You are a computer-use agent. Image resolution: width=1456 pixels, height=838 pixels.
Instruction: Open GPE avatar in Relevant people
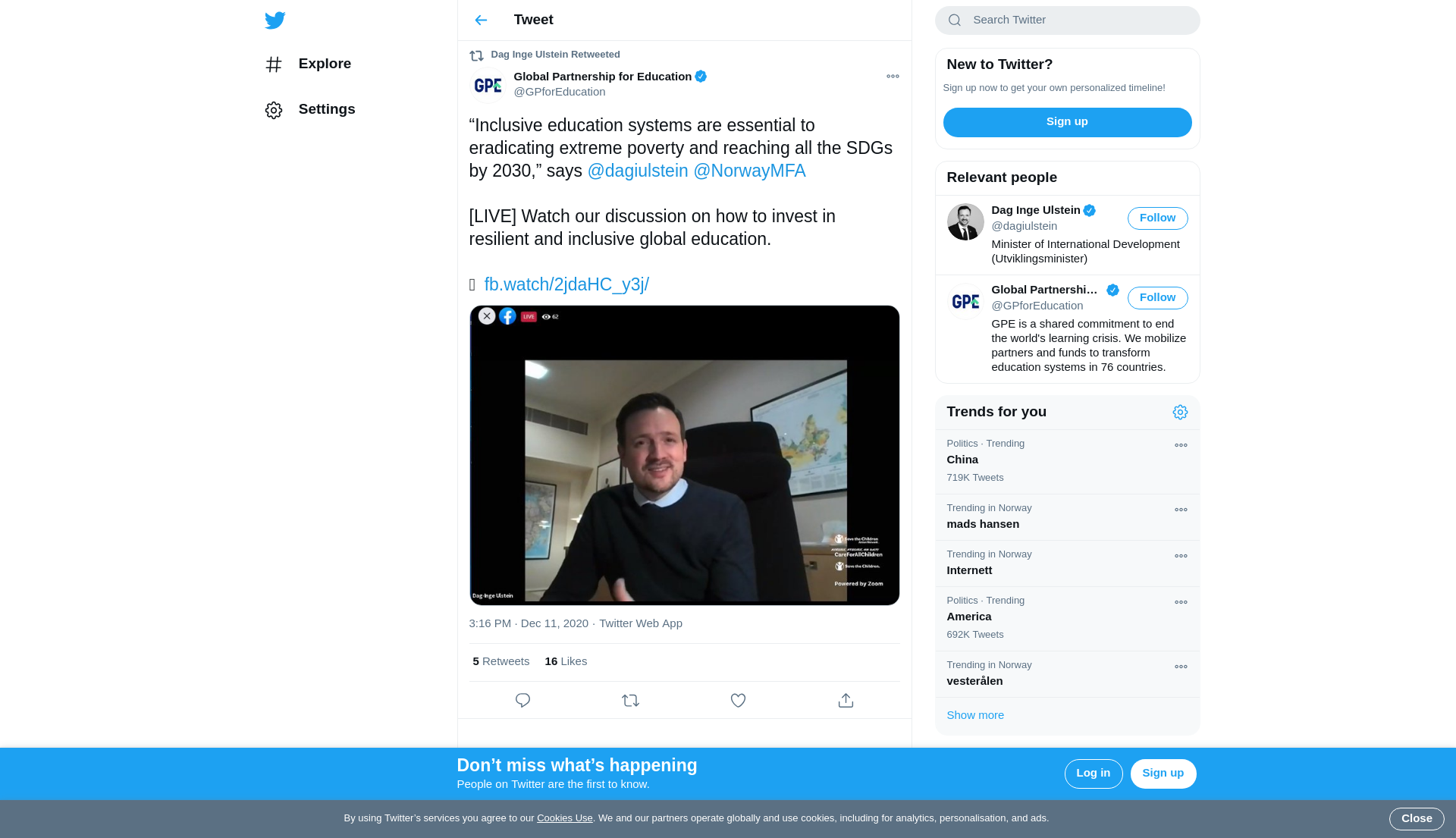(x=965, y=301)
